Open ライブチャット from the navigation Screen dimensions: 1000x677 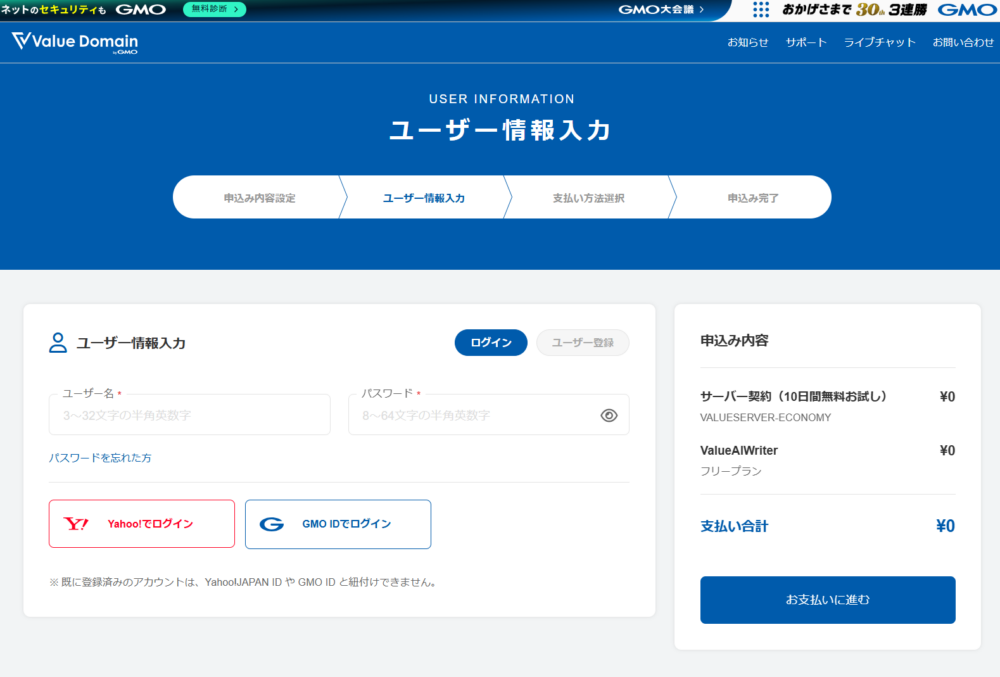click(879, 42)
